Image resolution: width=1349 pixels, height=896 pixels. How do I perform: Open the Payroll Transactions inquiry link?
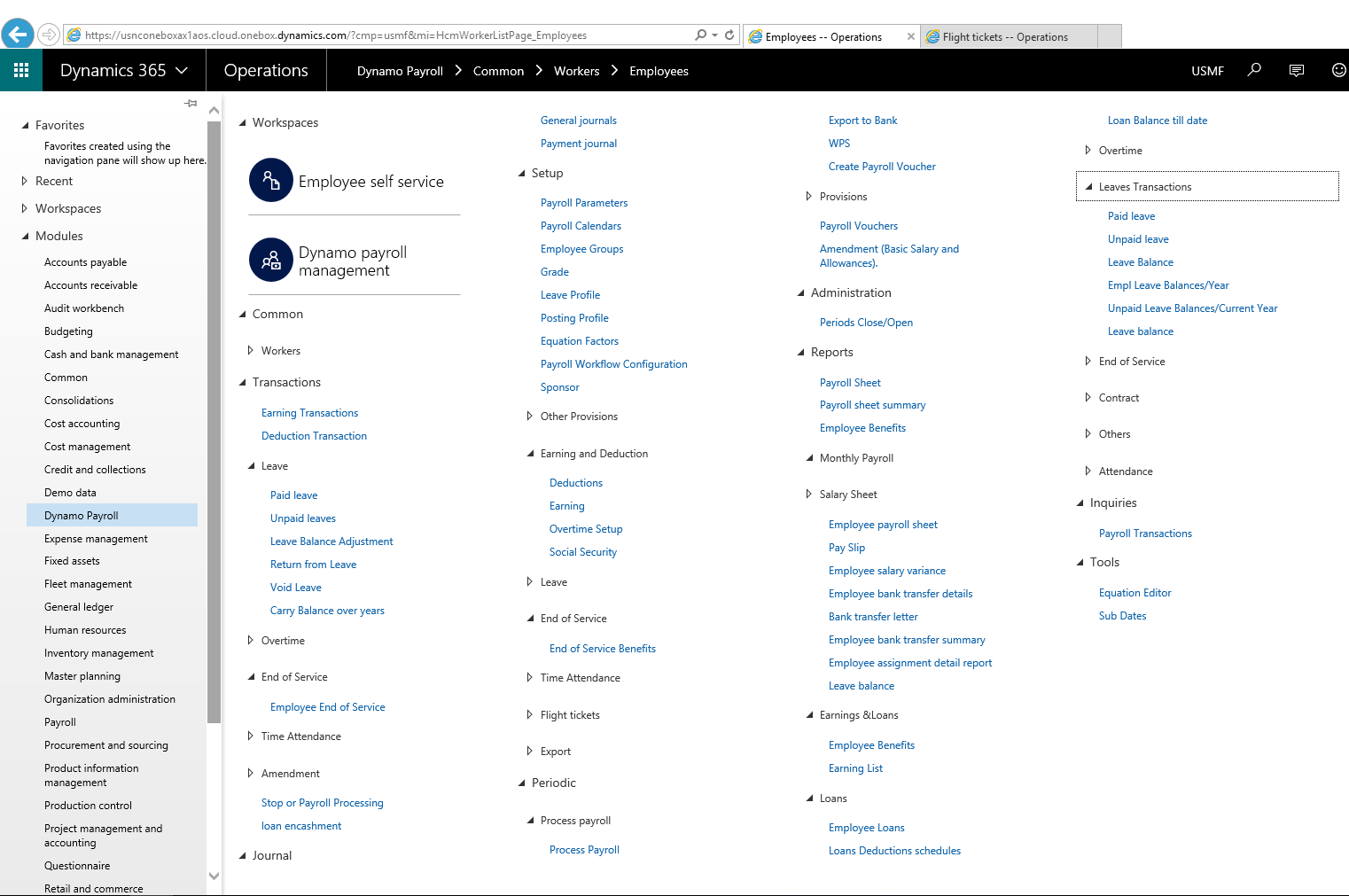pyautogui.click(x=1145, y=534)
